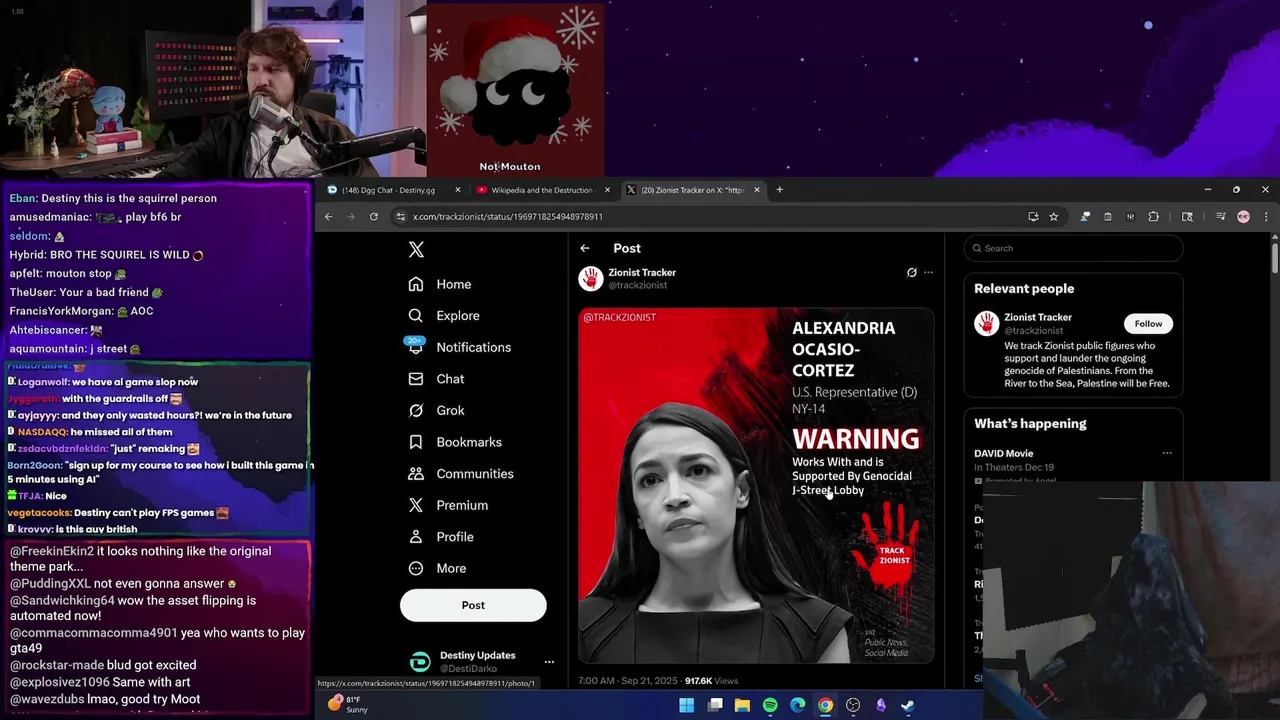The height and width of the screenshot is (720, 1280).
Task: Open the AOC post image
Action: coord(756,486)
